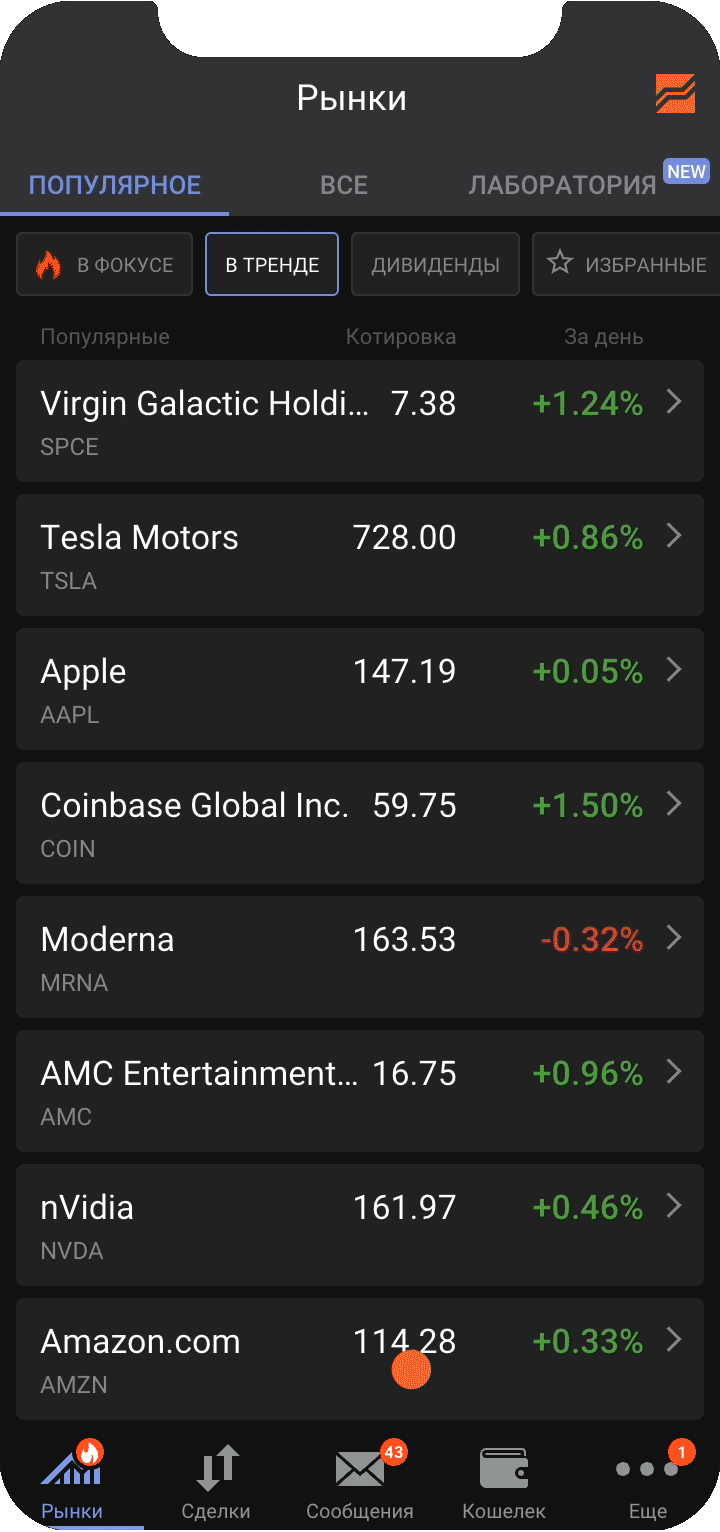Screen dimensions: 720x1532
Task: Open the Кошелек wallet icon
Action: [504, 1468]
